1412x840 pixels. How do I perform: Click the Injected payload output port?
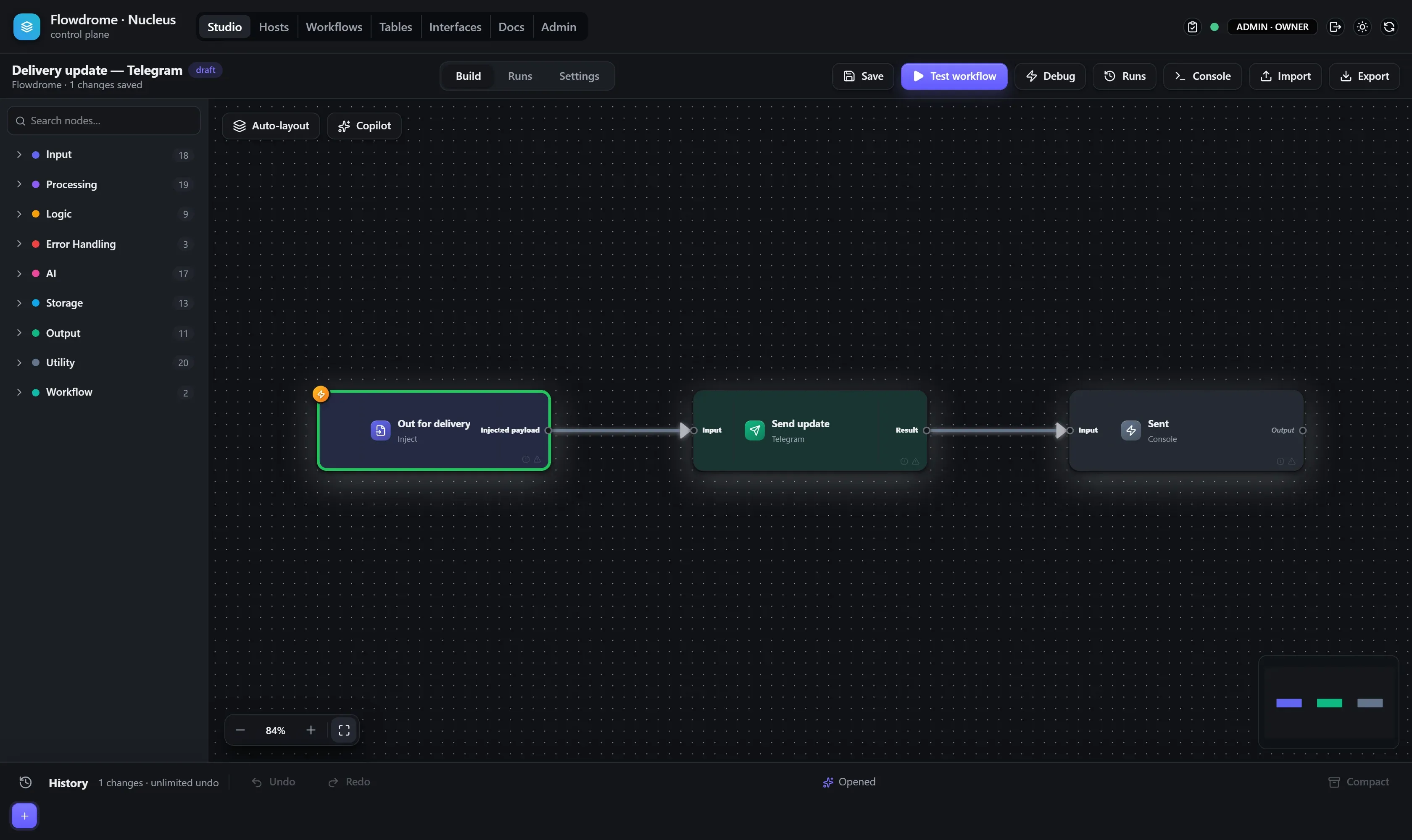(x=548, y=430)
